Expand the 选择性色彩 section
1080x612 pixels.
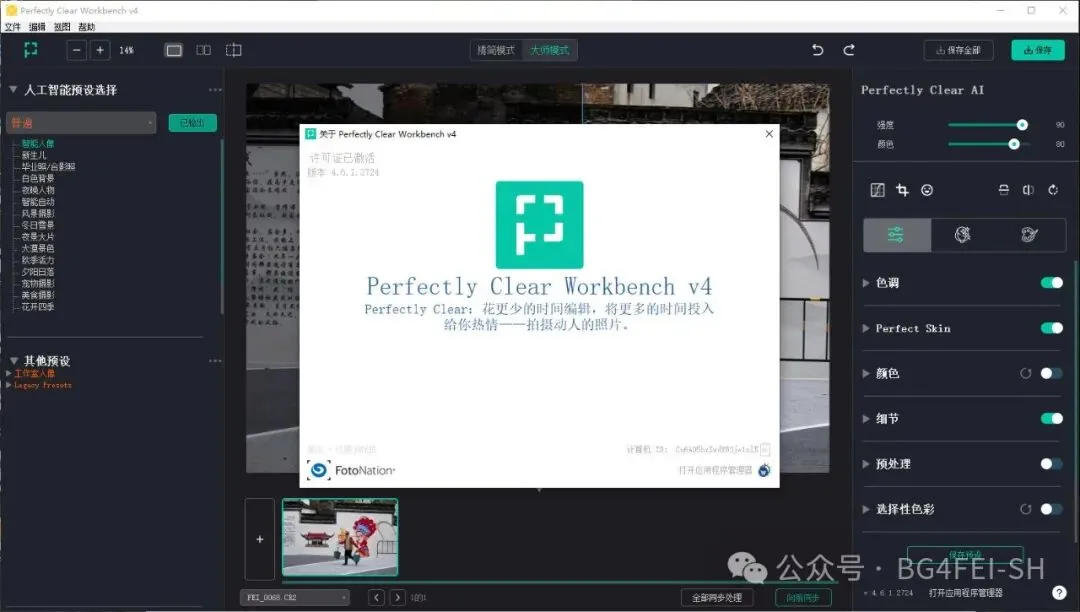click(x=866, y=509)
